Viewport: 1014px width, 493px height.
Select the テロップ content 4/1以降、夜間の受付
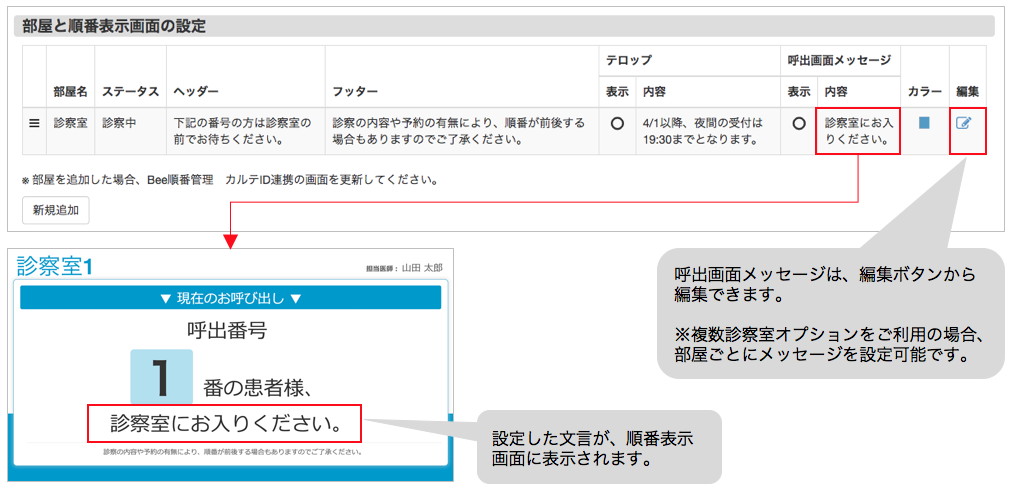click(704, 131)
